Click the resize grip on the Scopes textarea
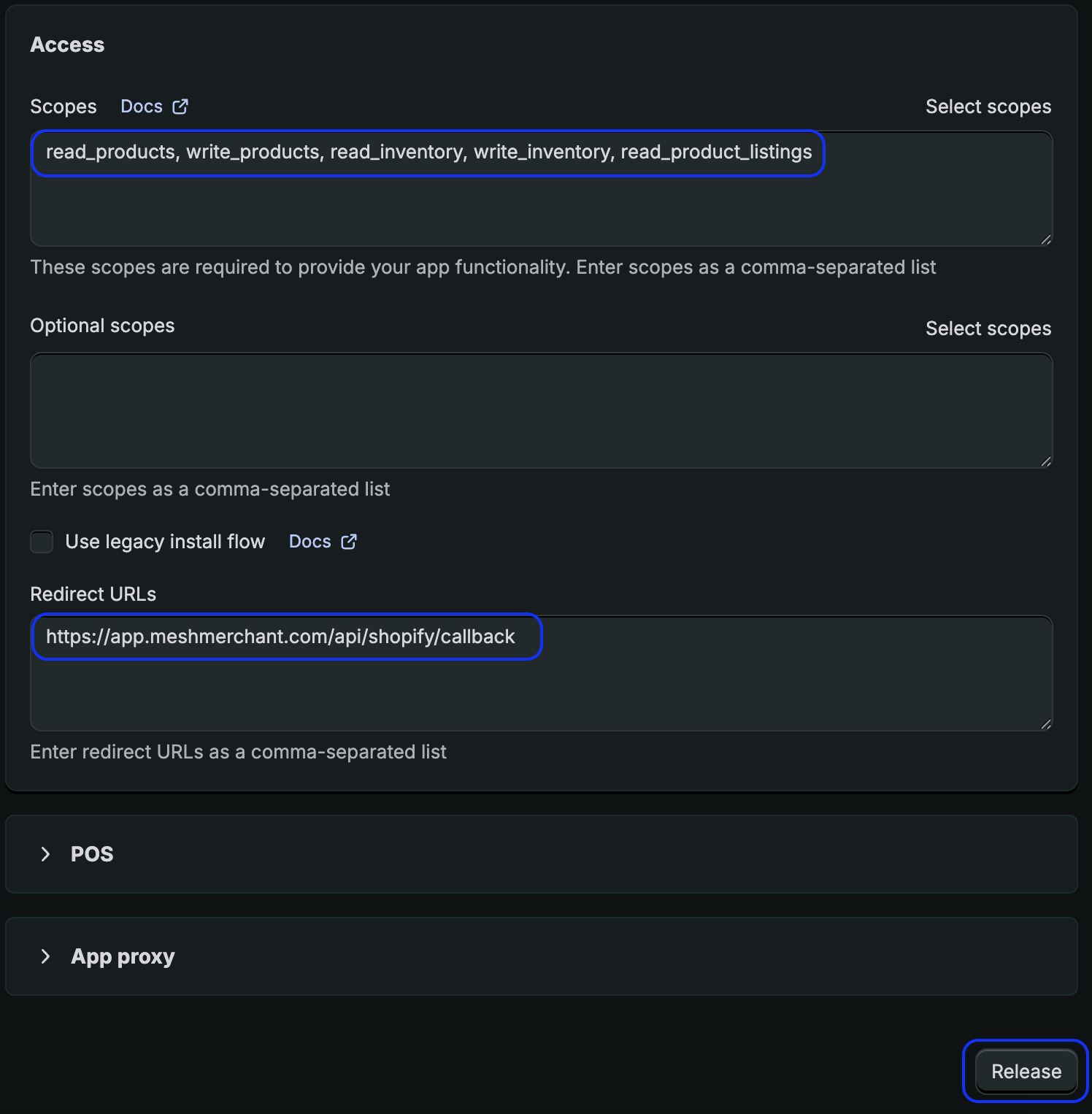The image size is (1092, 1114). pos(1047,239)
